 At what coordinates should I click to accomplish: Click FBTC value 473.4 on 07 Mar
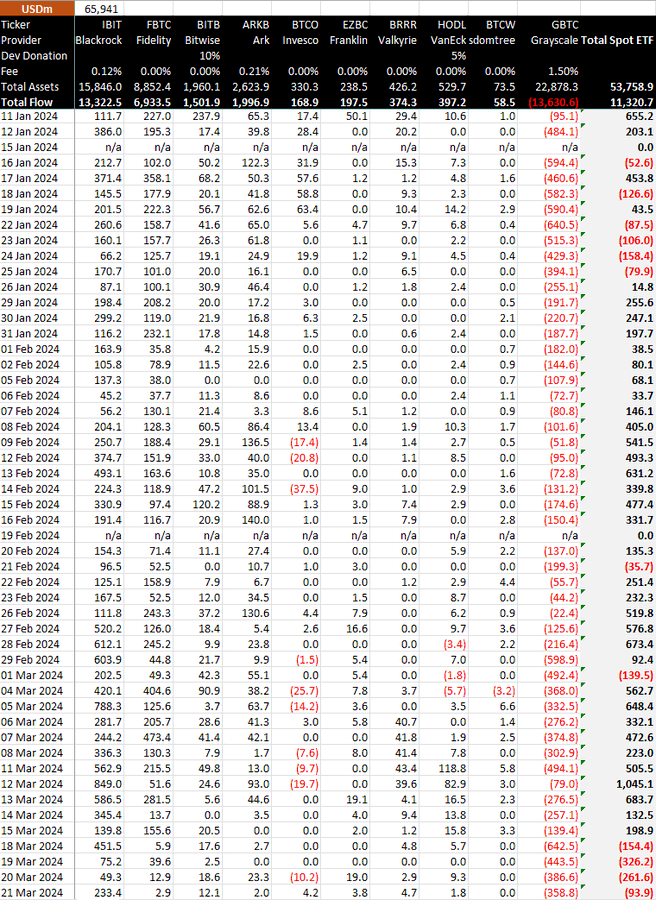pos(158,737)
